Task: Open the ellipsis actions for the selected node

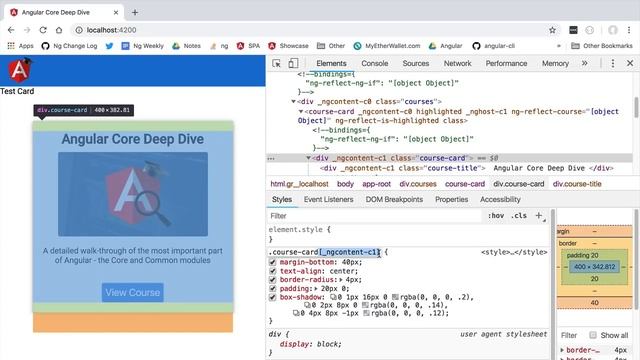Action: (x=271, y=158)
